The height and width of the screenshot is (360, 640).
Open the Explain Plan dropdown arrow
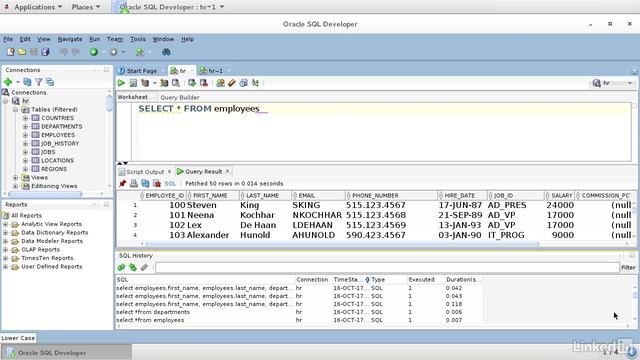pyautogui.click(x=155, y=83)
